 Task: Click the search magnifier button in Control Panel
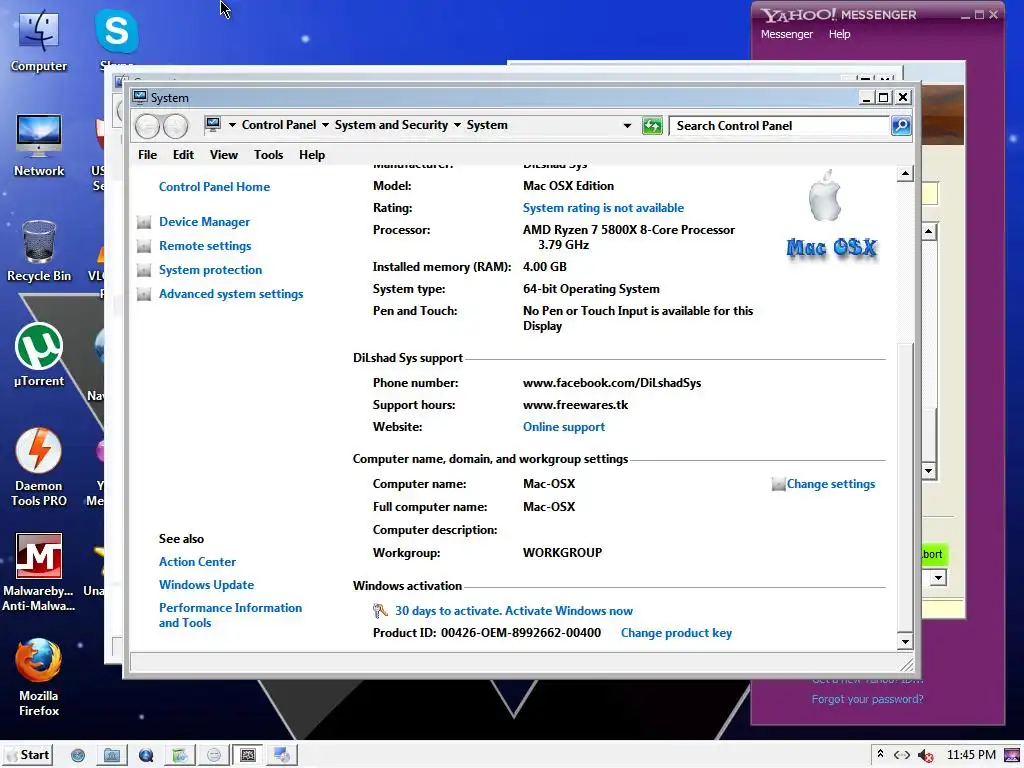901,125
